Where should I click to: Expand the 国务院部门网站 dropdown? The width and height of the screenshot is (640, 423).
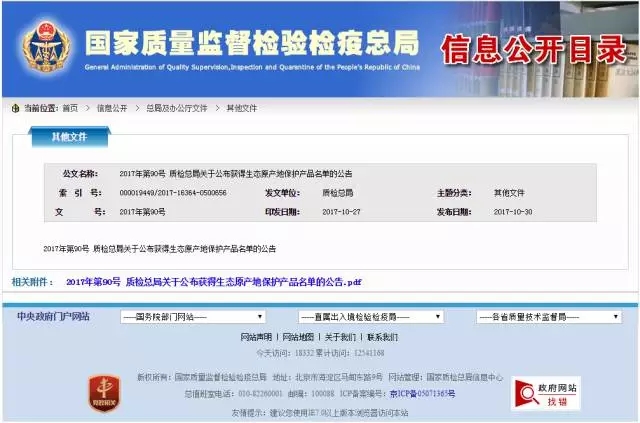[x=193, y=317]
